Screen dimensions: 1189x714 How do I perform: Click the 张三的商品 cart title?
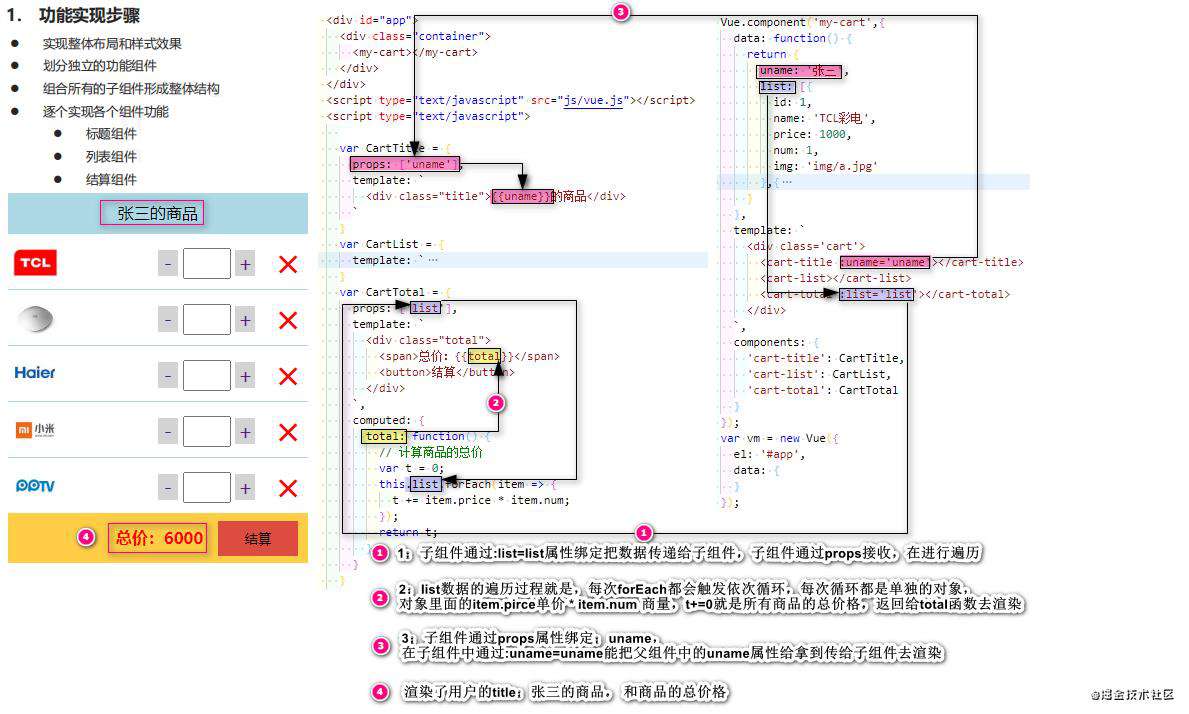point(157,214)
